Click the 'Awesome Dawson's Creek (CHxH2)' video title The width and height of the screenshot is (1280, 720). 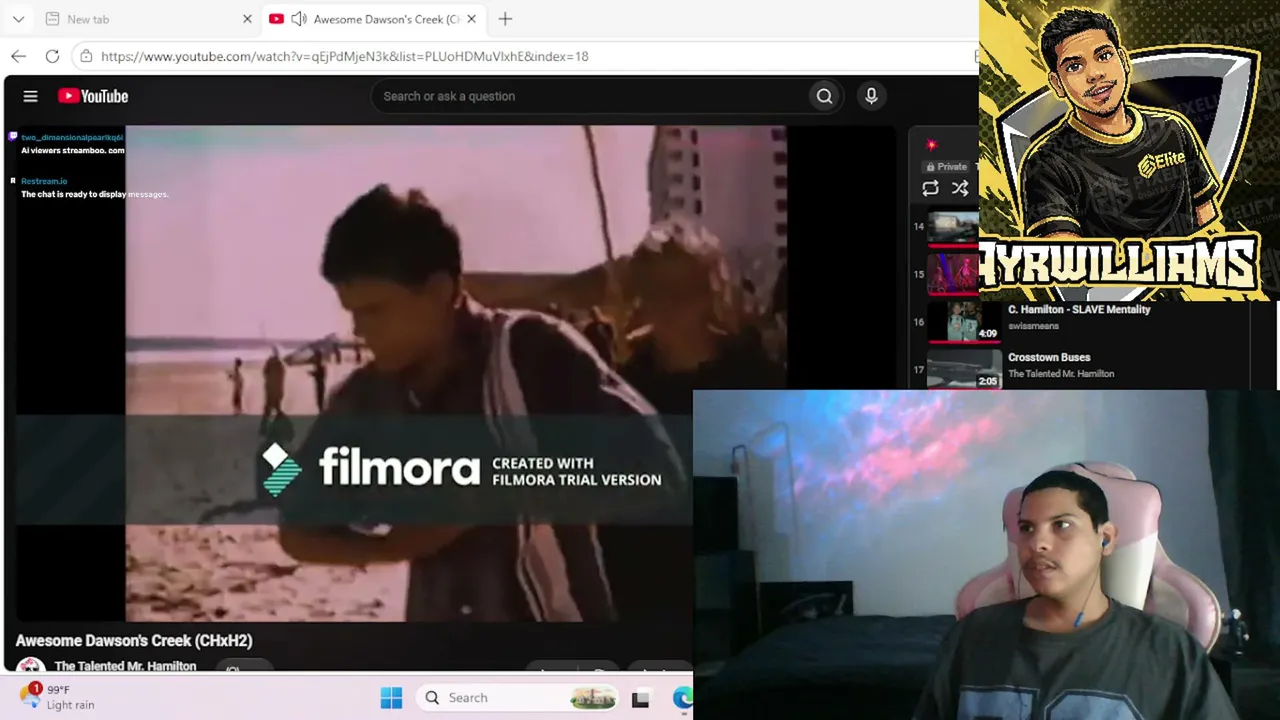(x=134, y=641)
